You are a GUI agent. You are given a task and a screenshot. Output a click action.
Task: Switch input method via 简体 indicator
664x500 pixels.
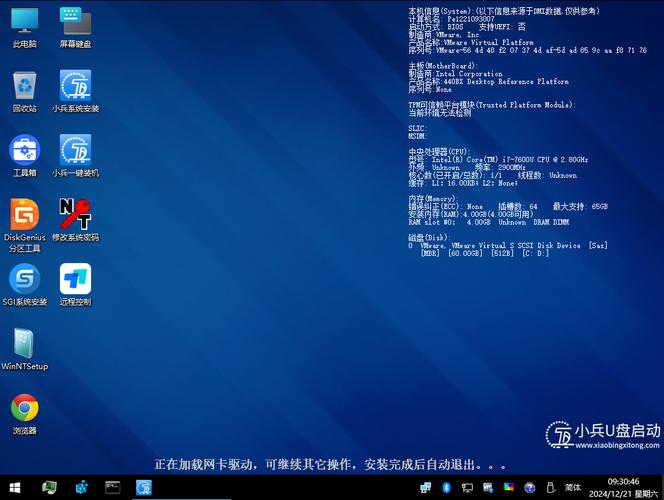coord(573,487)
